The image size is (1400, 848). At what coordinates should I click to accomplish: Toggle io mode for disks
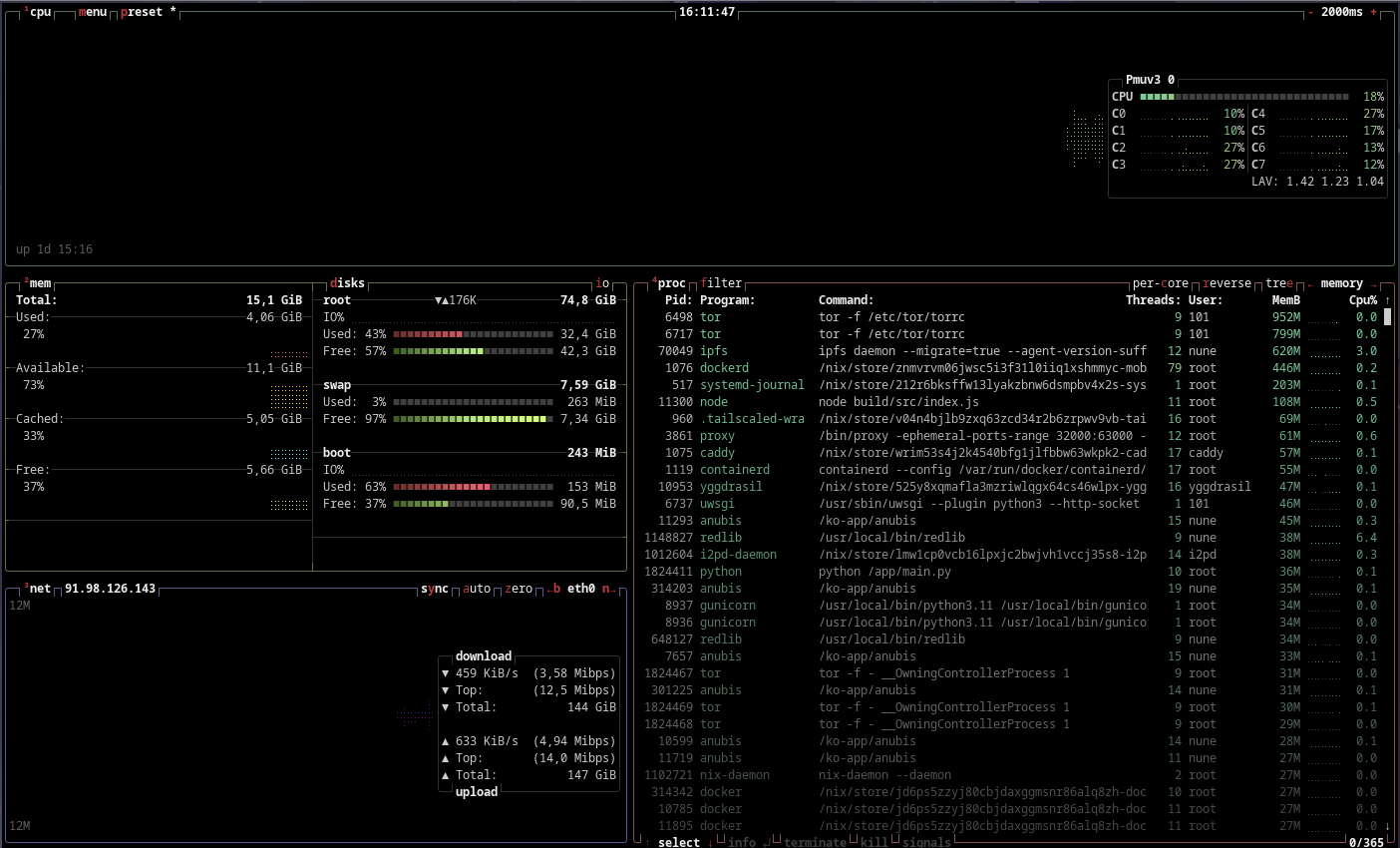(602, 283)
